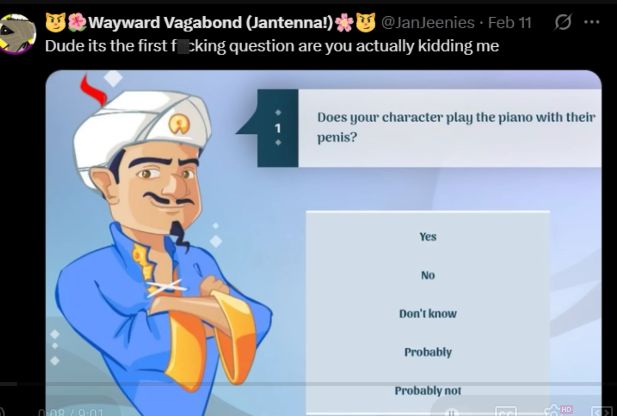The height and width of the screenshot is (416, 617).
Task: Click the cat emoji before the display name
Action: 55,22
